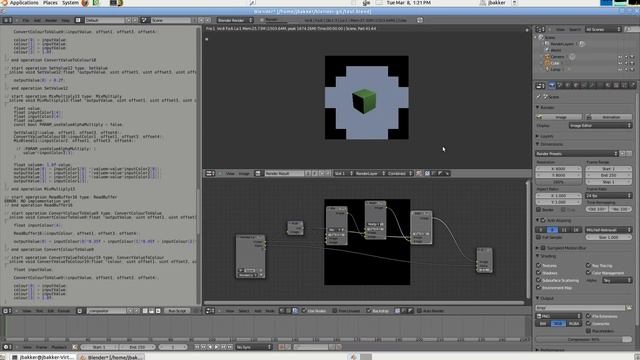640x360 pixels.
Task: Click the properties editor type icon
Action: click(539, 85)
